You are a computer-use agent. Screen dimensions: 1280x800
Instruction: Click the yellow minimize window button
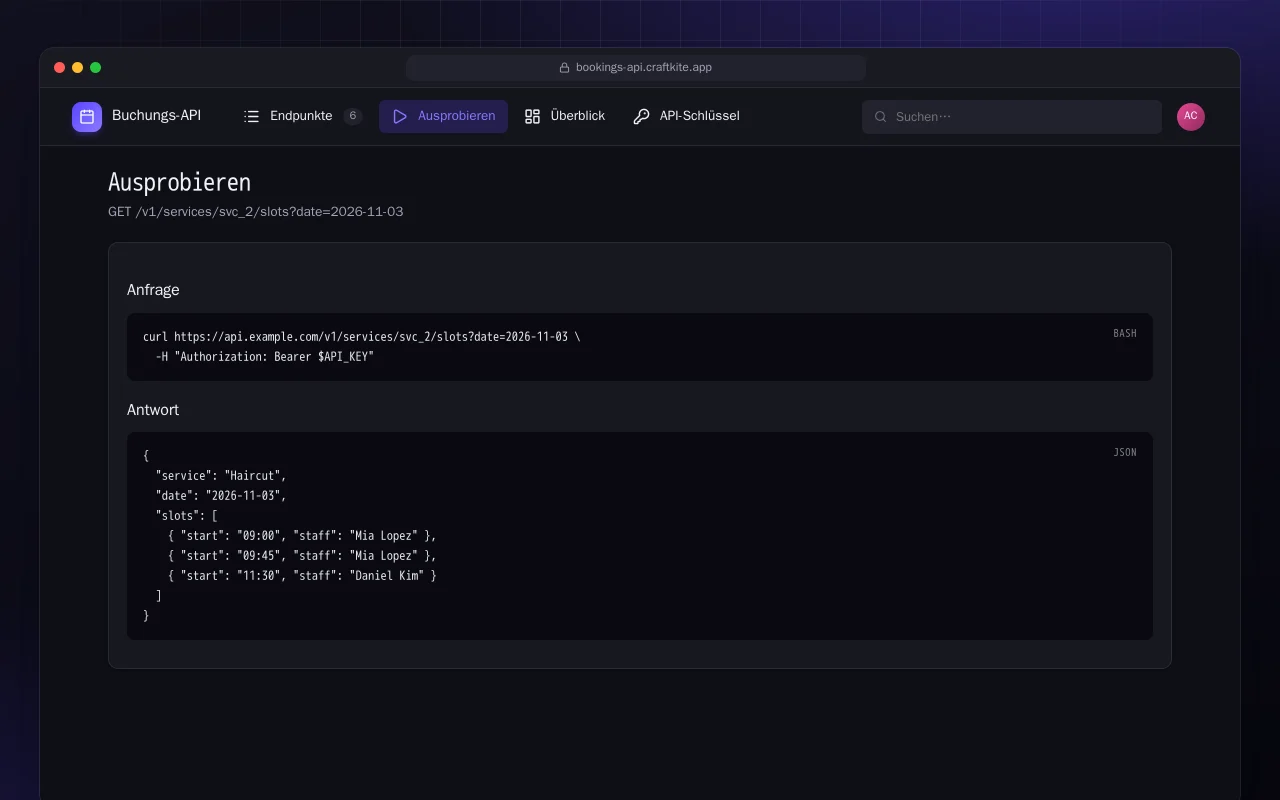(x=77, y=68)
